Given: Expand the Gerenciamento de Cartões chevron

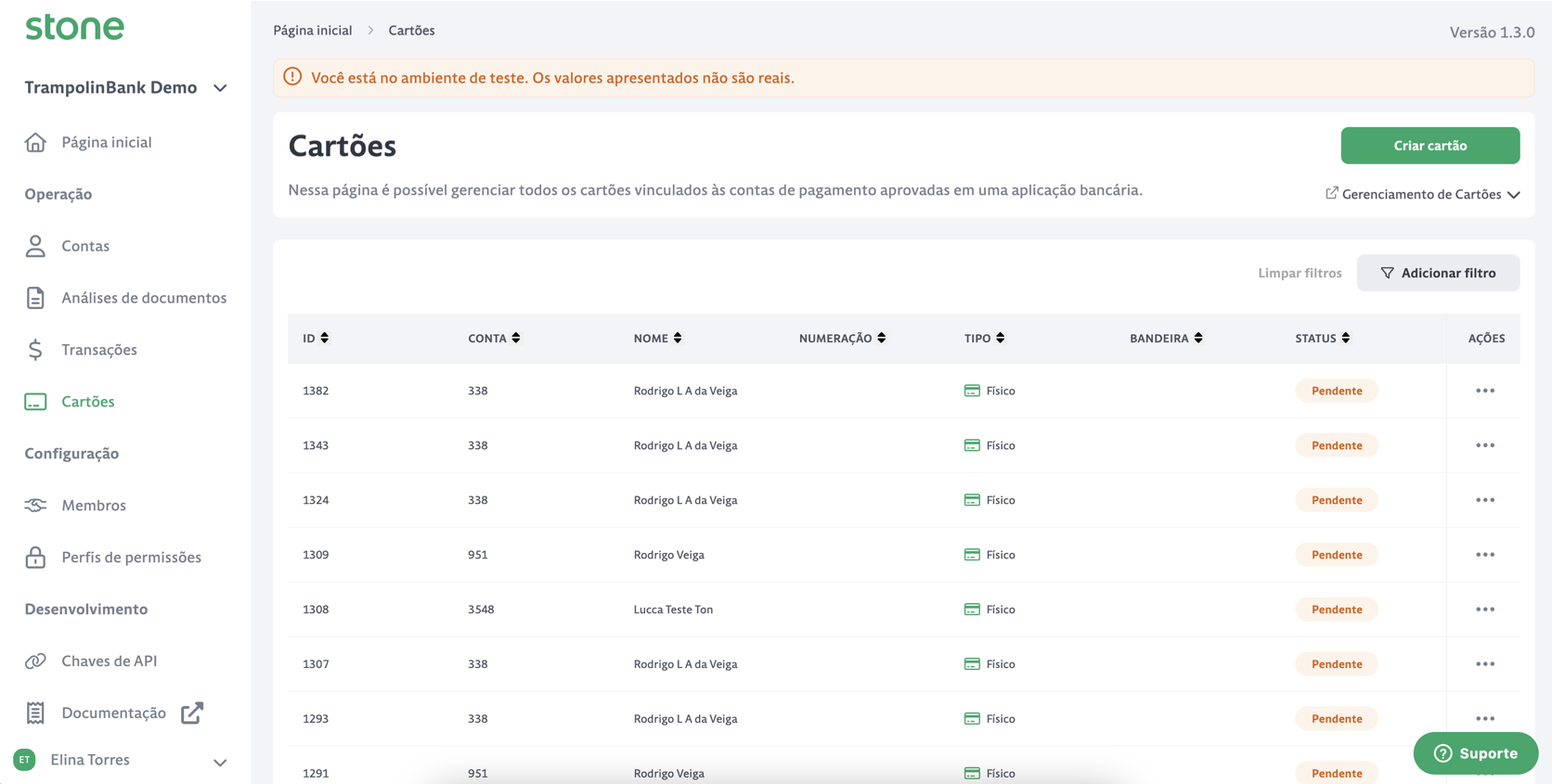Looking at the screenshot, I should click(1514, 195).
